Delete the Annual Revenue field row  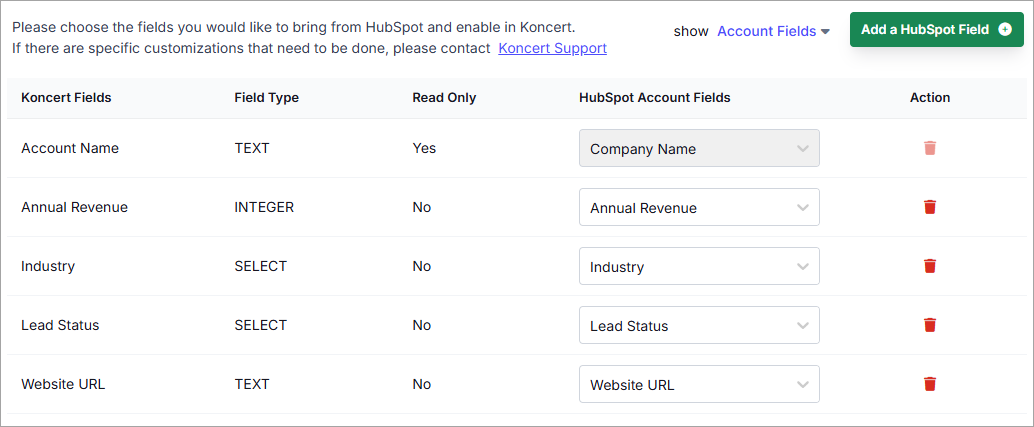tap(930, 207)
